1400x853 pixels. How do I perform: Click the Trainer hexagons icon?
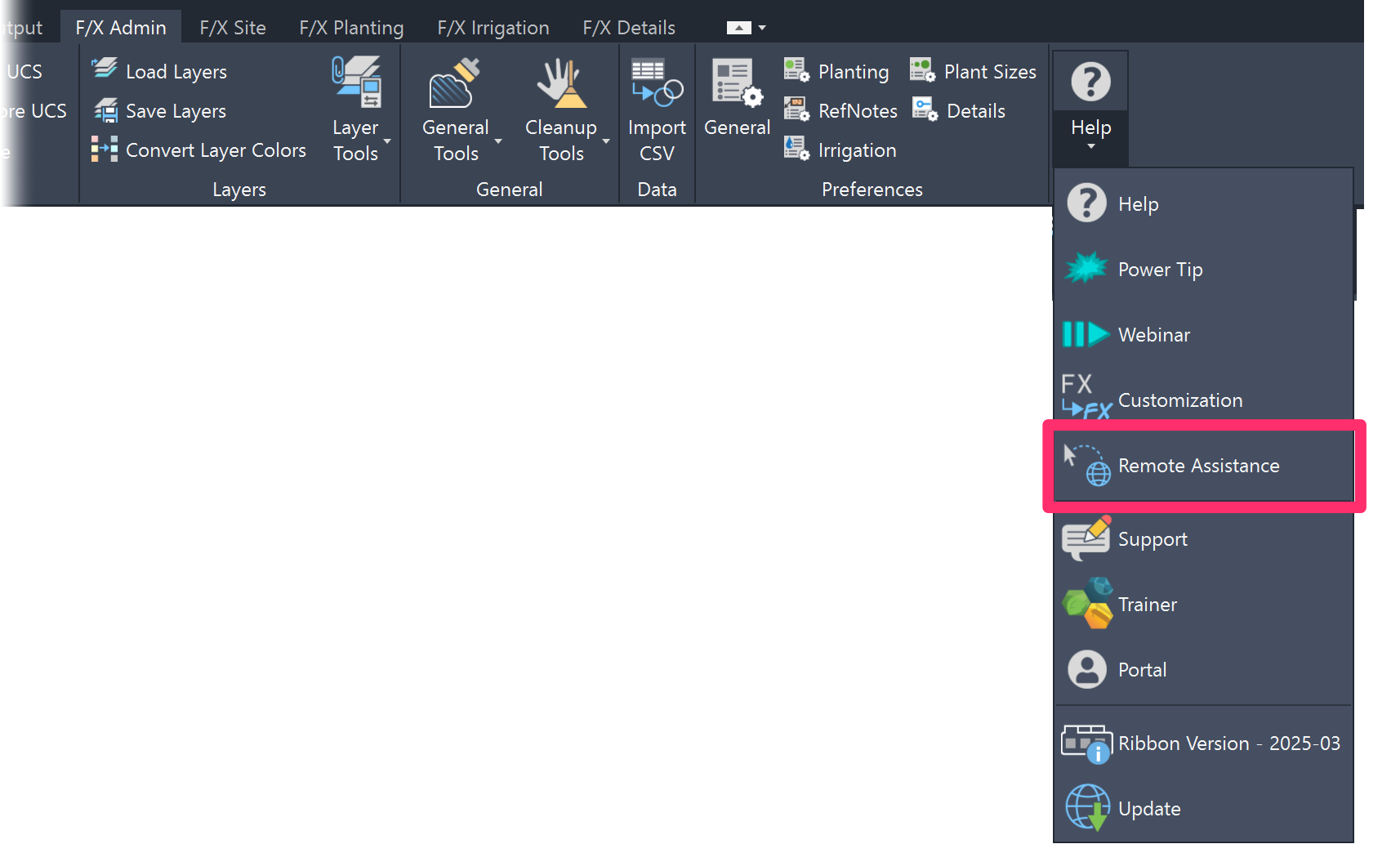(x=1087, y=603)
